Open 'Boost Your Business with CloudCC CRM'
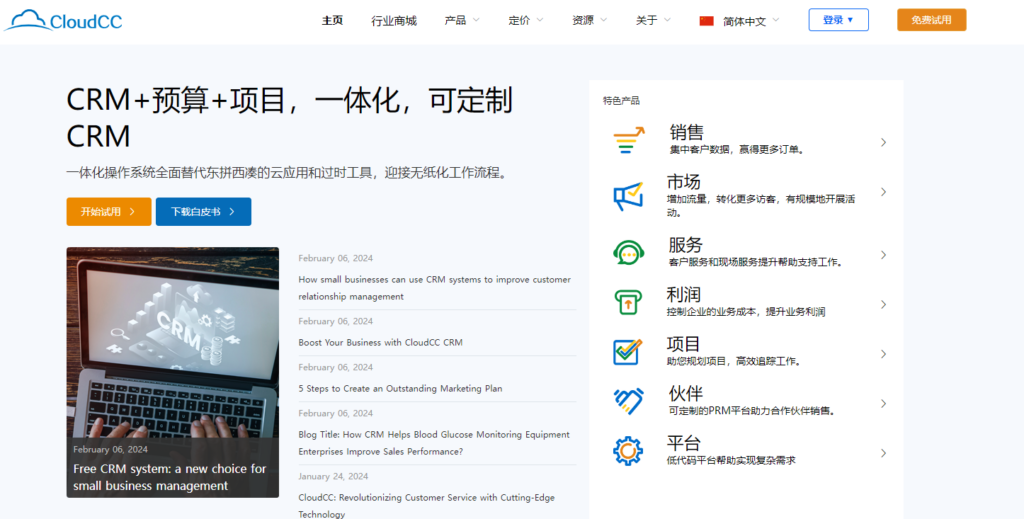Viewport: 1024px width, 519px height. [380, 342]
